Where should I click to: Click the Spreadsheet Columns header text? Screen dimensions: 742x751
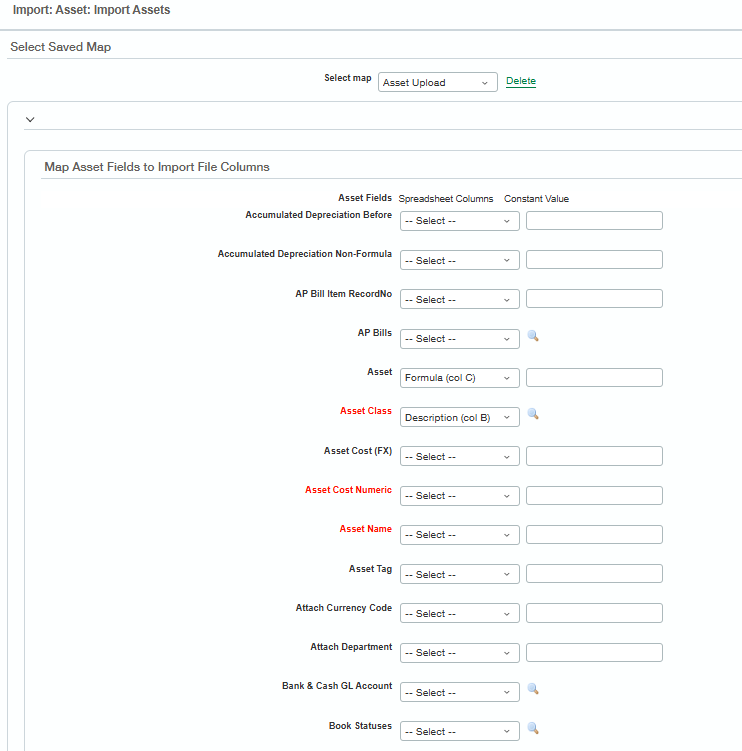tap(445, 199)
